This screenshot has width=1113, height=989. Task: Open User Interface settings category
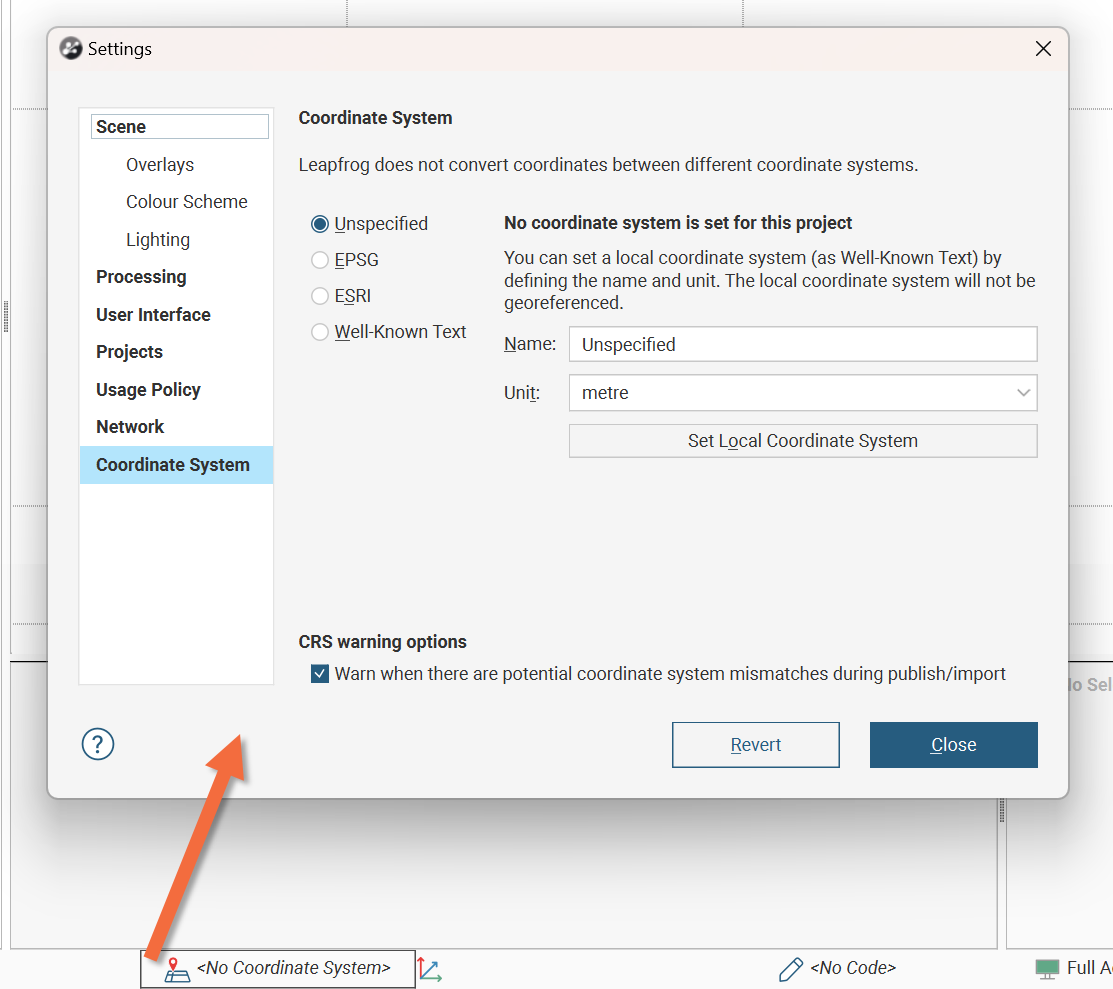pyautogui.click(x=153, y=315)
